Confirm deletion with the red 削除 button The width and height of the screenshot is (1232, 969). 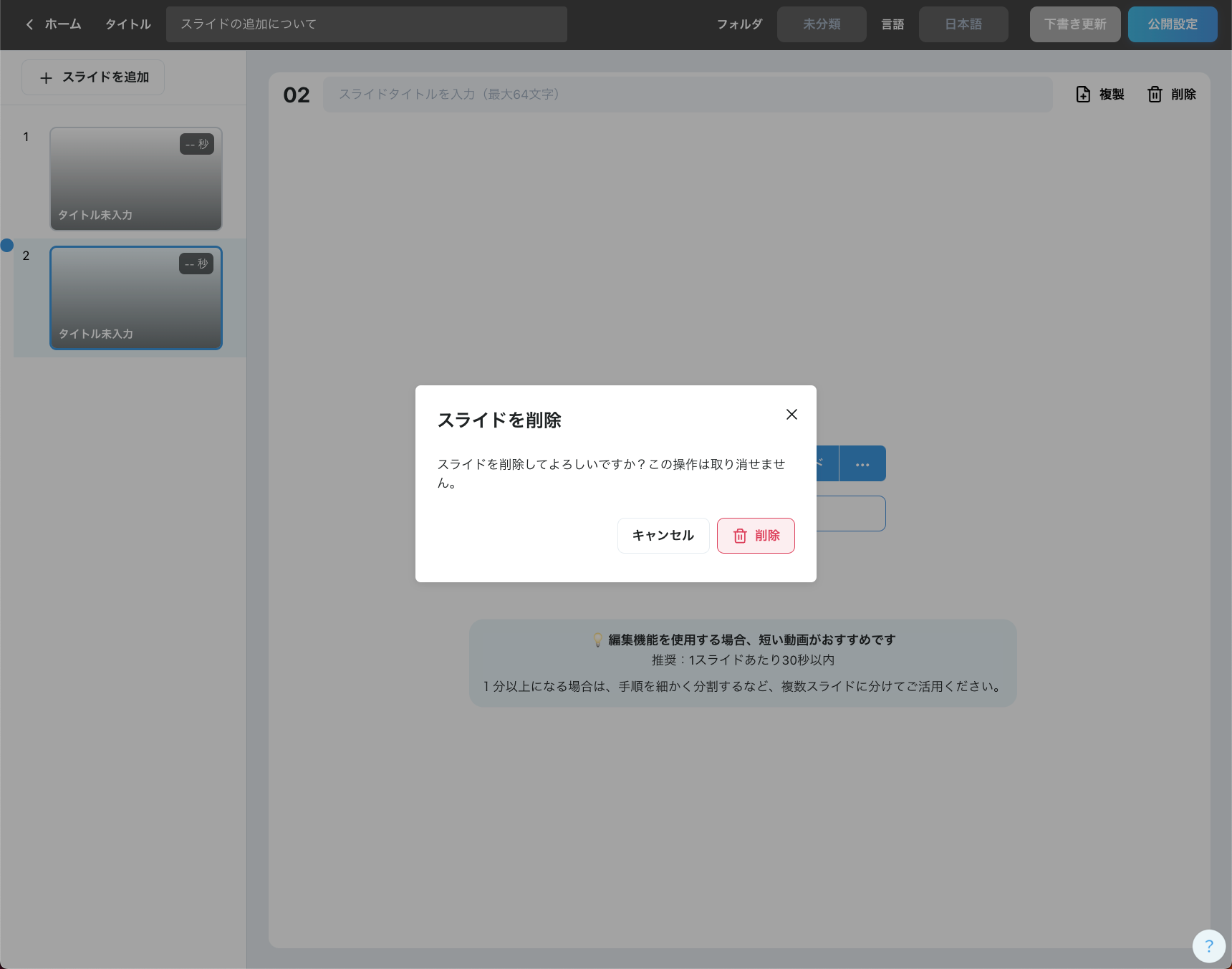coord(756,536)
